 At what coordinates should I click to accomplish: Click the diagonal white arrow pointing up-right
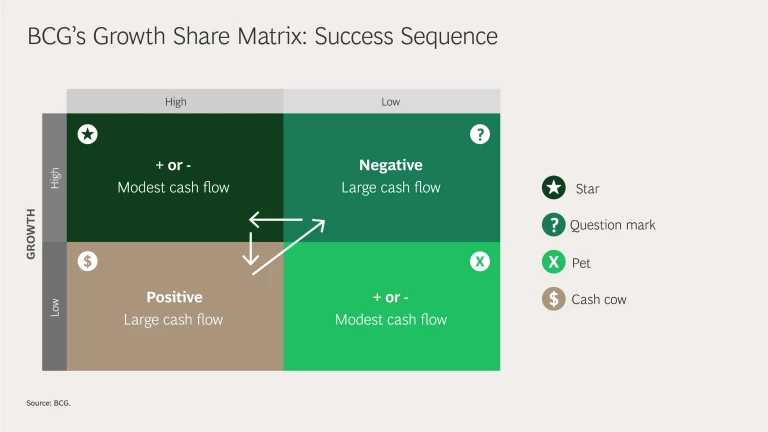tap(290, 246)
